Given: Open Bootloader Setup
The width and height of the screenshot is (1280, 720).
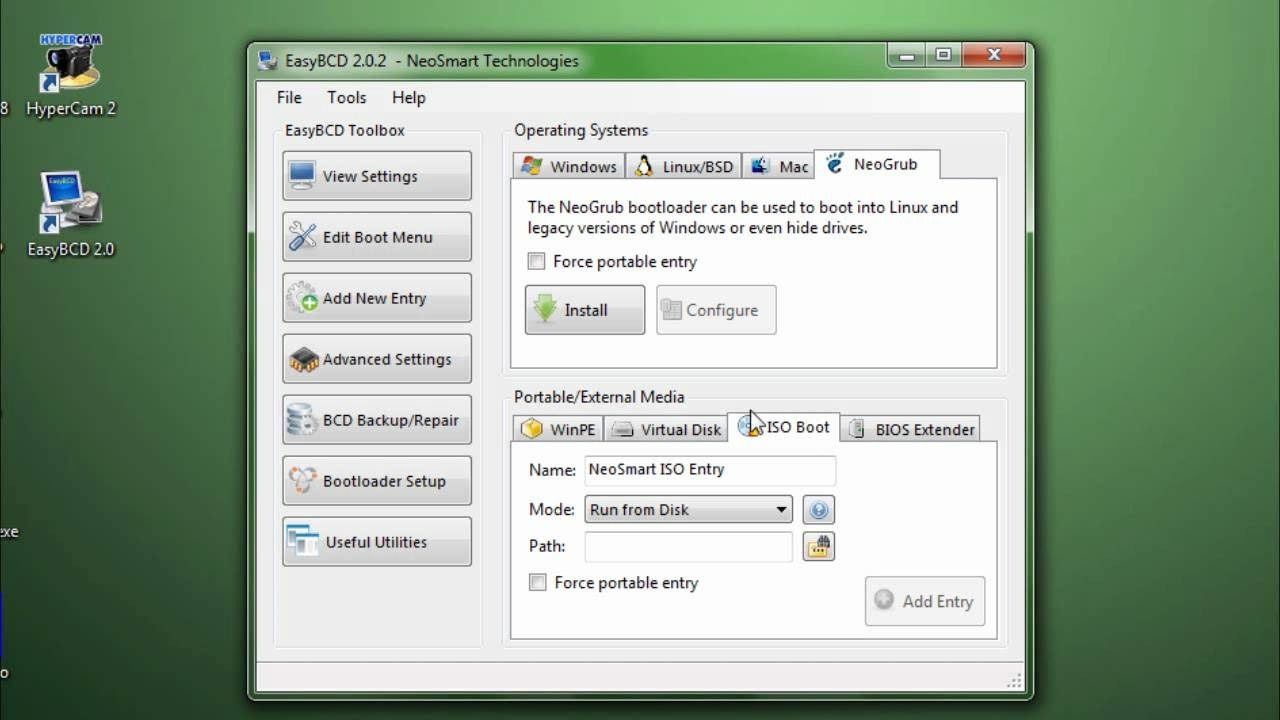Looking at the screenshot, I should click(377, 481).
